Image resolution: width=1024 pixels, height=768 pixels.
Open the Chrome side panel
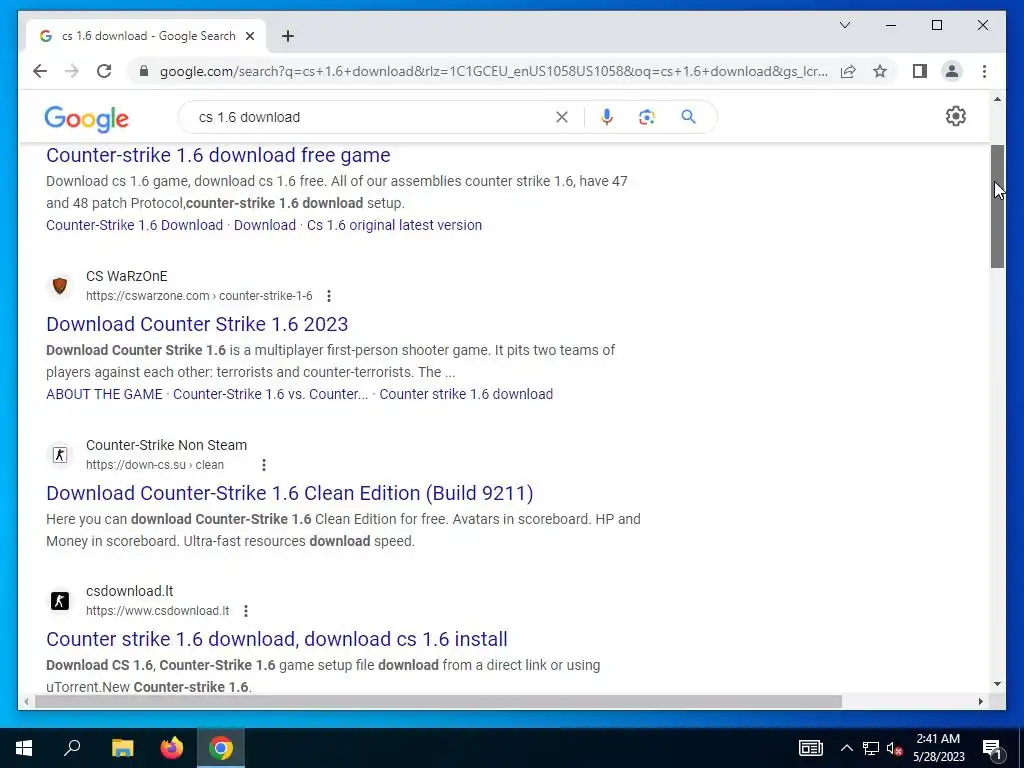[x=920, y=71]
